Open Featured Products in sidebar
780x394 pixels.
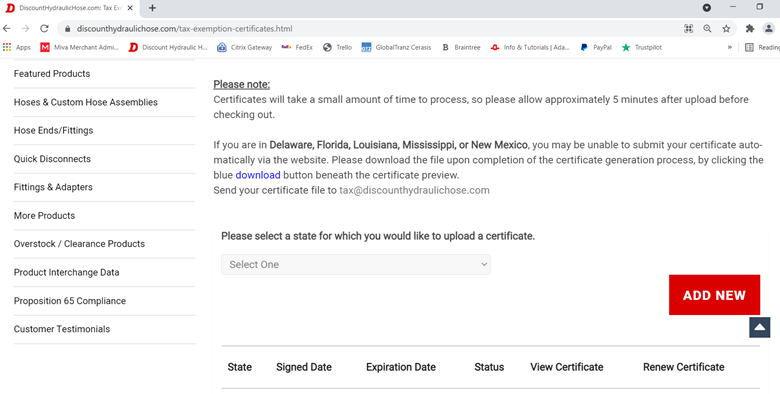click(x=52, y=74)
